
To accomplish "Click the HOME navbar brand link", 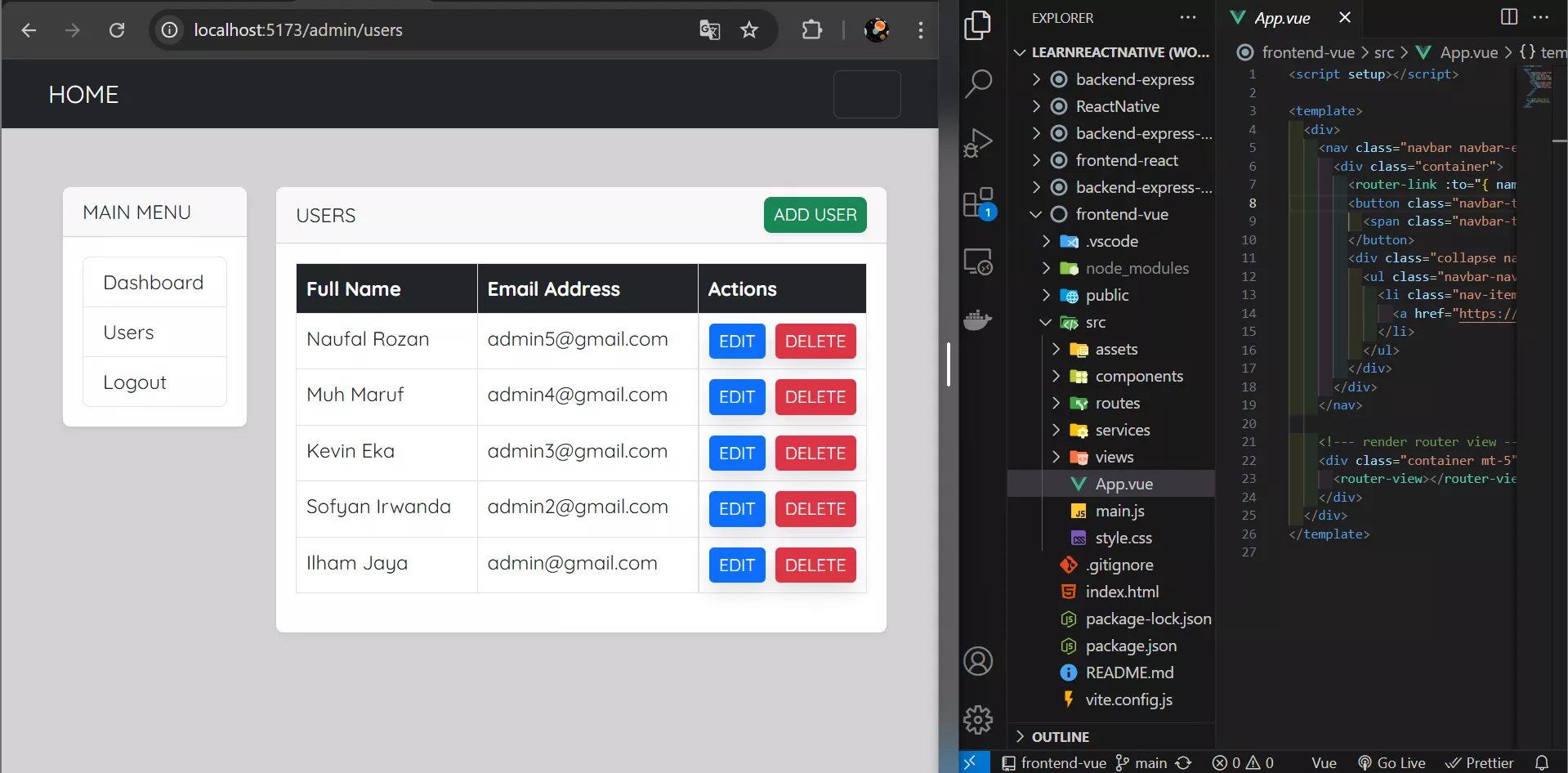I will (83, 95).
